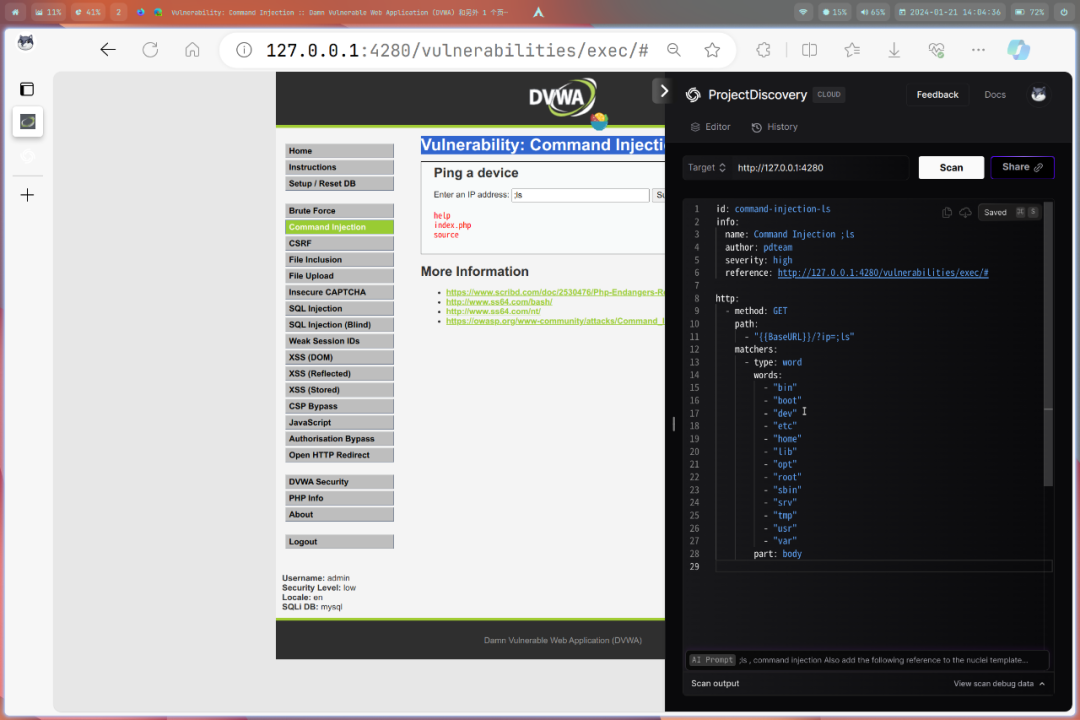
Task: Open the downloads arrow icon
Action: click(x=894, y=50)
